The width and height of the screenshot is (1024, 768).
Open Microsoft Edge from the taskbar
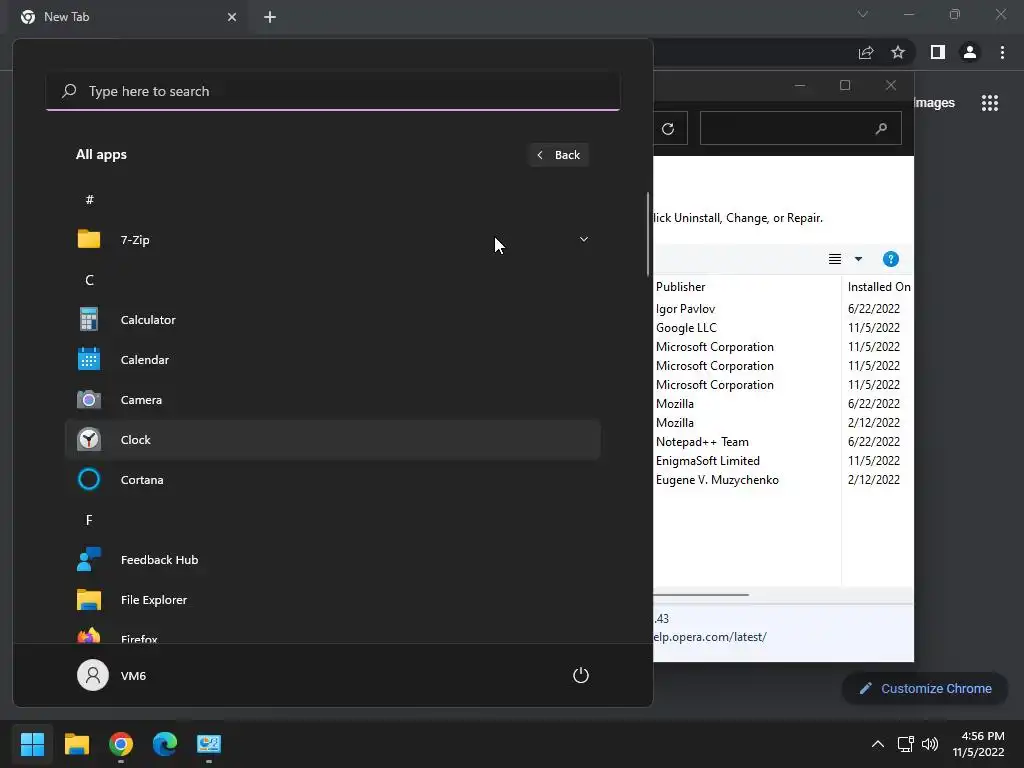[x=165, y=744]
